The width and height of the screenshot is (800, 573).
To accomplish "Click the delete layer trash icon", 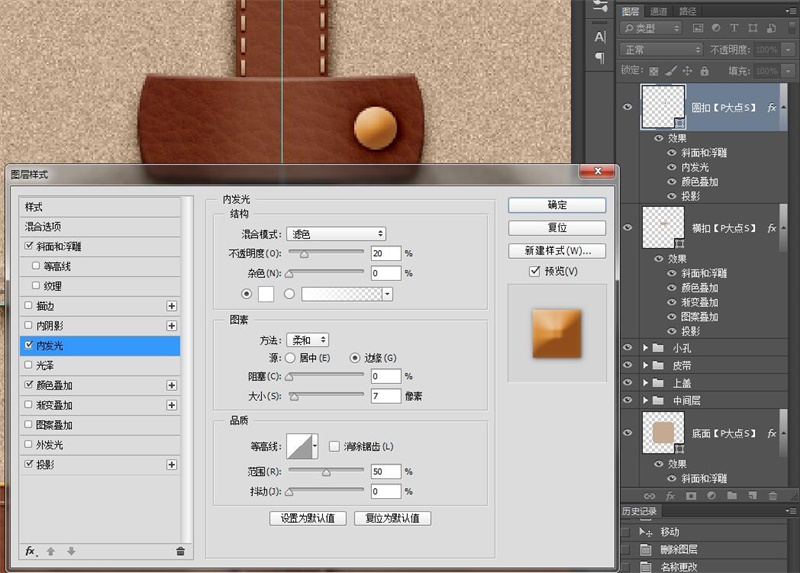I will click(773, 495).
